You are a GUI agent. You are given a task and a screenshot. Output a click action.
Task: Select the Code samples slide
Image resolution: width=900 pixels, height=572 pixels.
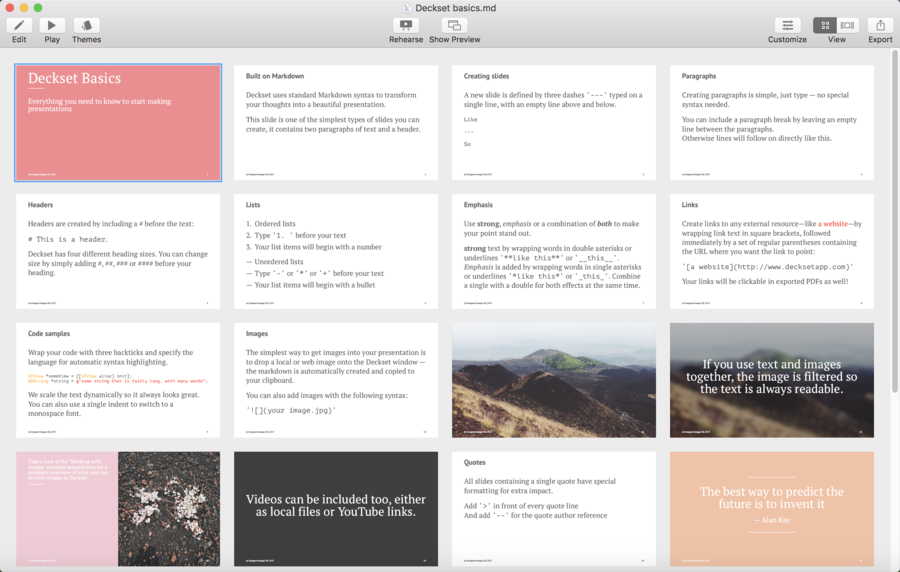[118, 380]
